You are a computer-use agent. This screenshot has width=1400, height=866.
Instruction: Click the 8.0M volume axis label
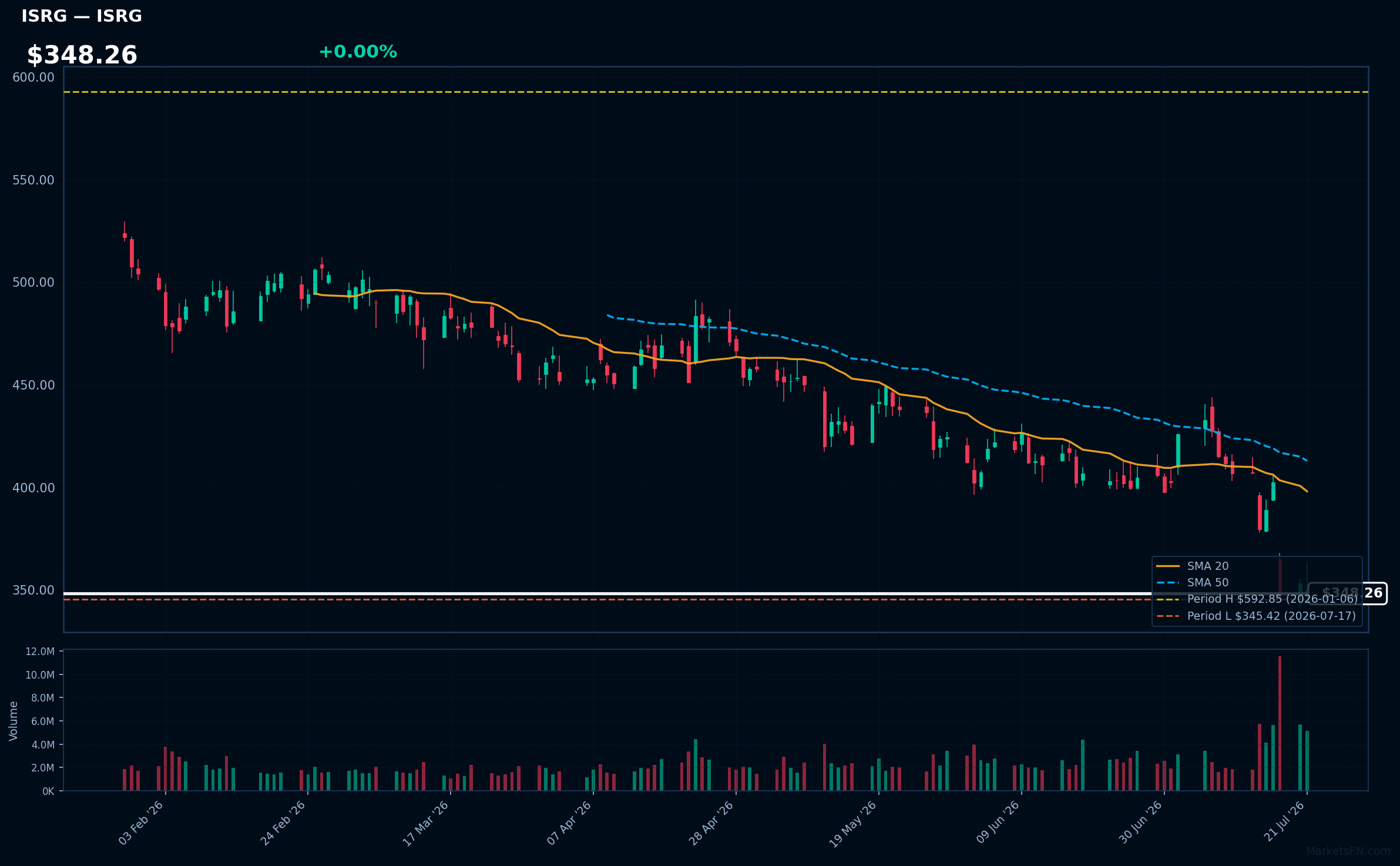pyautogui.click(x=43, y=698)
